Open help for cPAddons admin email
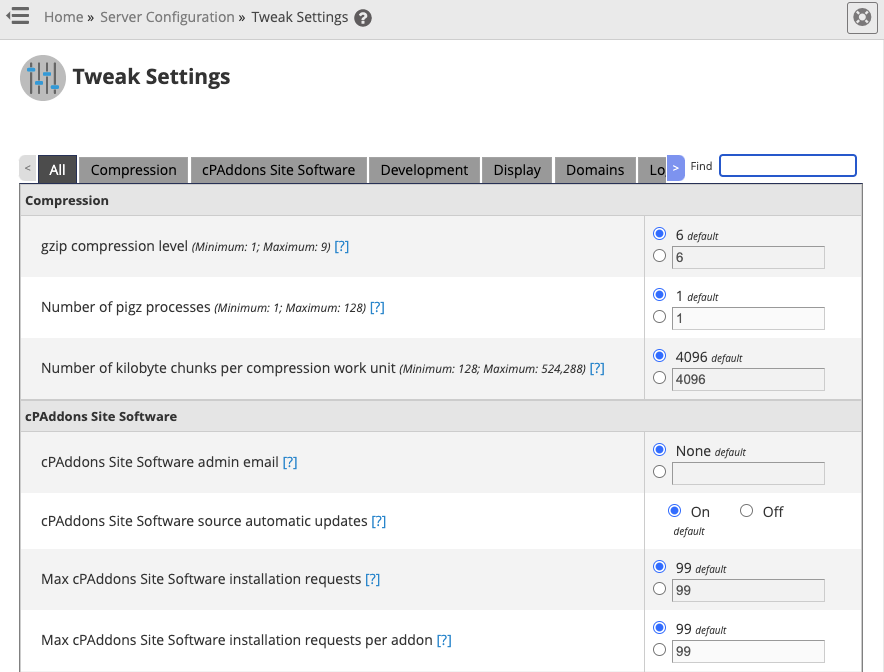Screen dimensions: 884x672 pyautogui.click(x=289, y=461)
